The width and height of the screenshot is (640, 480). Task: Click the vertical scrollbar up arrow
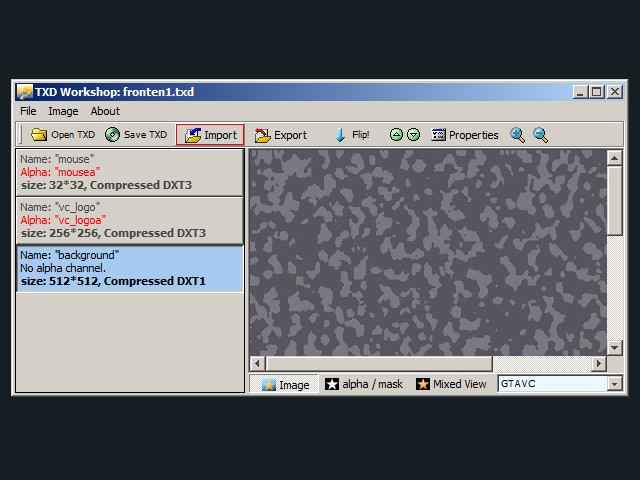pyautogui.click(x=615, y=158)
